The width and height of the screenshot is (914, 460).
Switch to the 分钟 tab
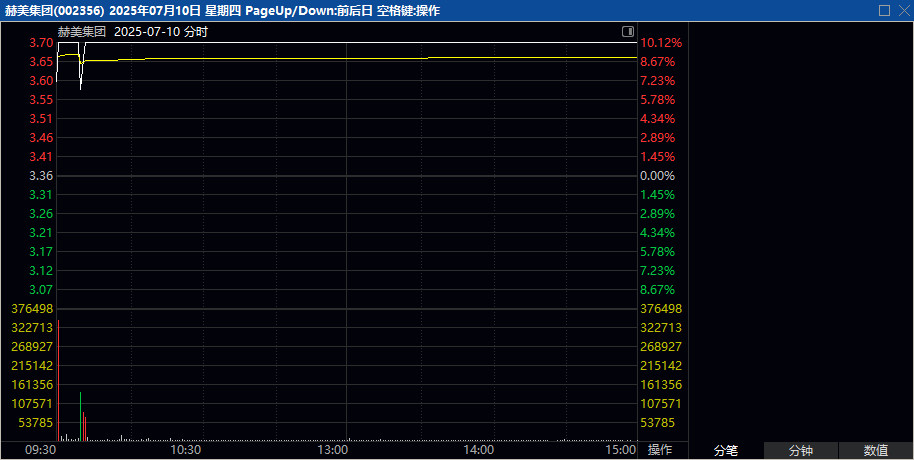tap(801, 451)
